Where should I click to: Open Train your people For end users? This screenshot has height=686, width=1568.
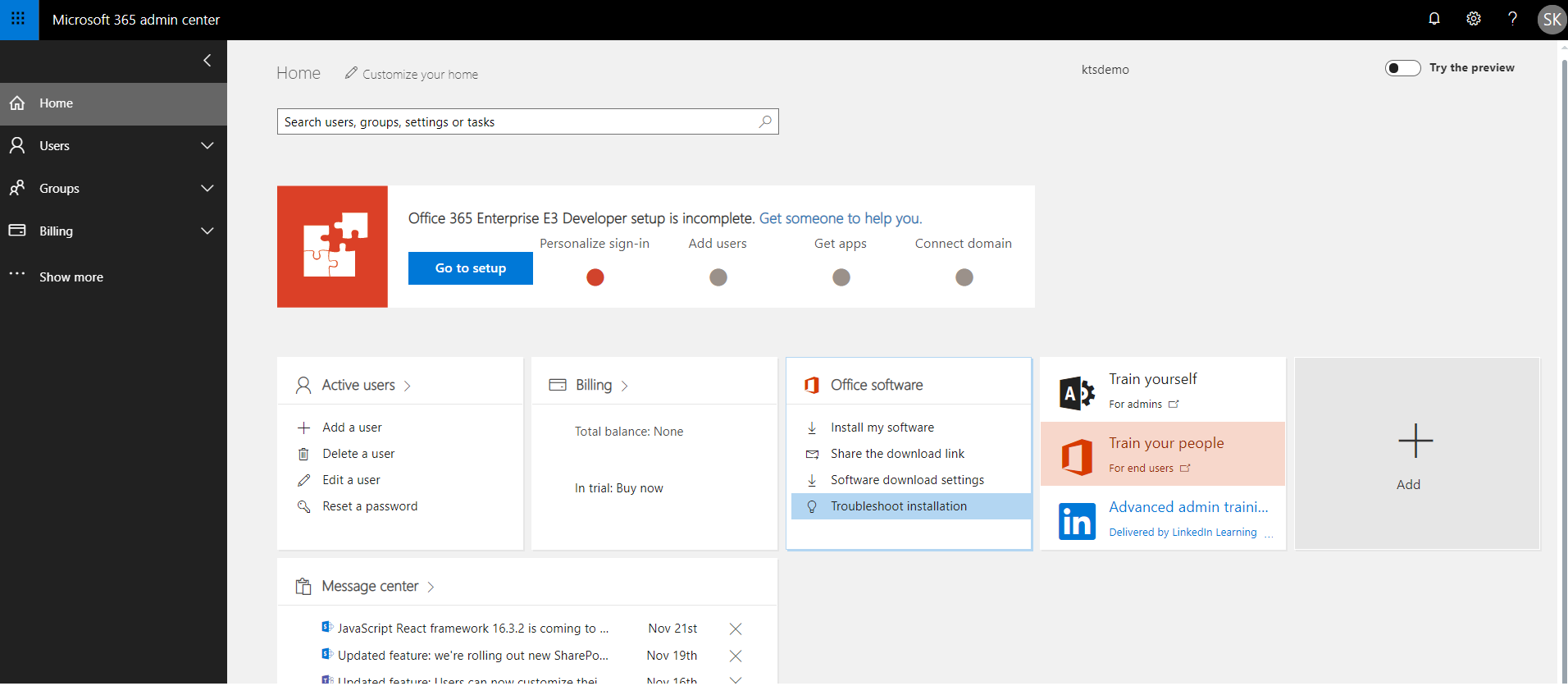pyautogui.click(x=1149, y=468)
